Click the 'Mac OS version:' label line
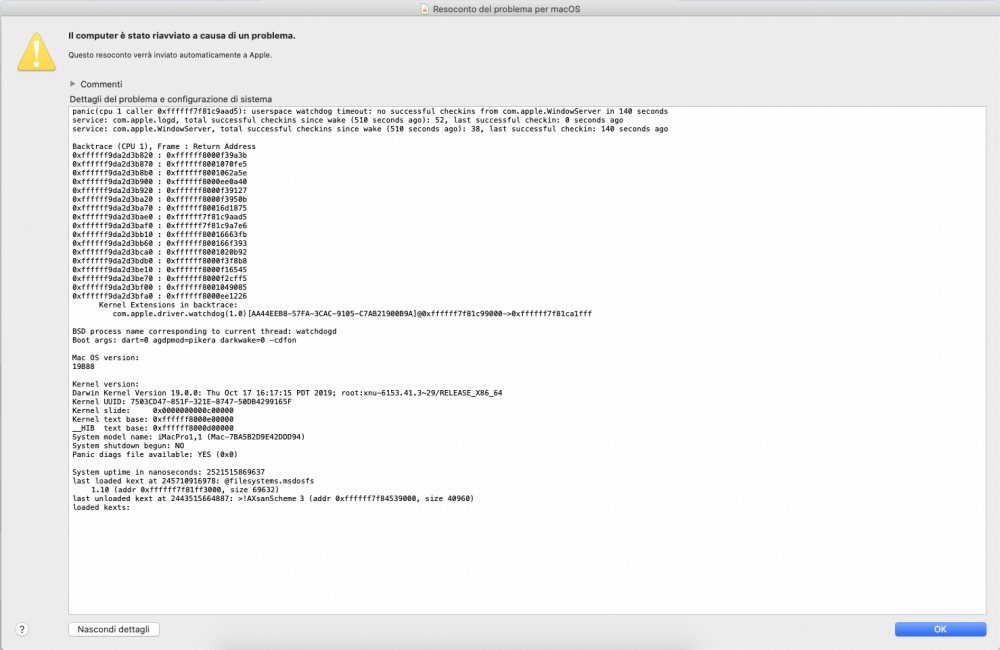Viewport: 1000px width, 650px height. tap(105, 358)
